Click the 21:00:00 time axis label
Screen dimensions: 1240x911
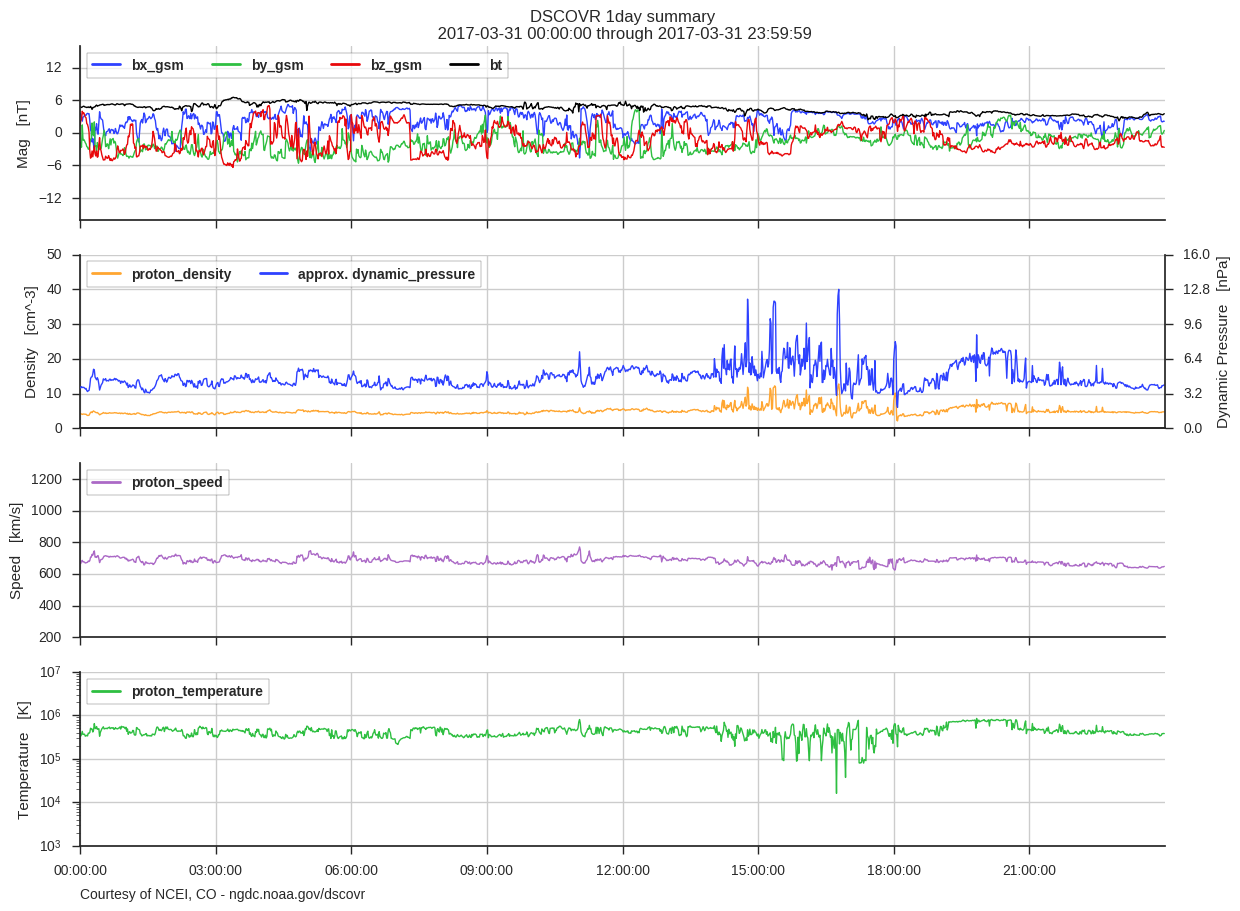[1029, 870]
